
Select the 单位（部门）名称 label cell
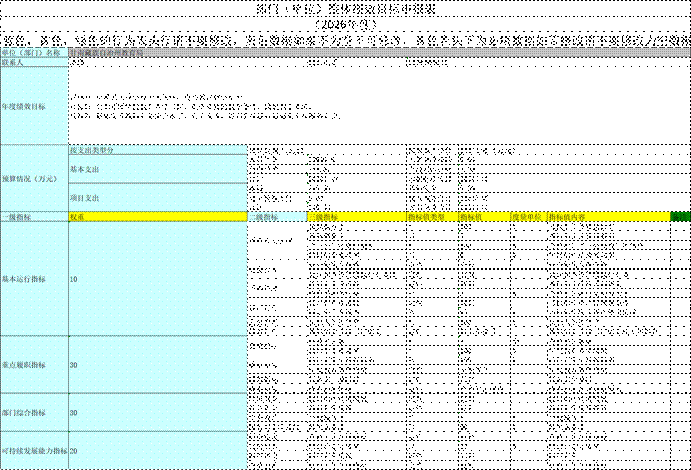(34, 52)
